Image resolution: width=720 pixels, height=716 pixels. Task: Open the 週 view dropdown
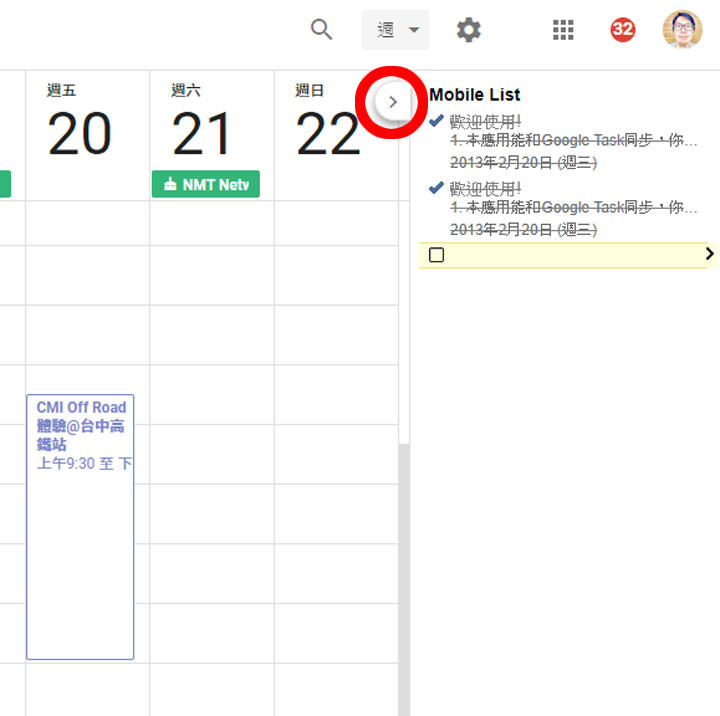[x=395, y=30]
